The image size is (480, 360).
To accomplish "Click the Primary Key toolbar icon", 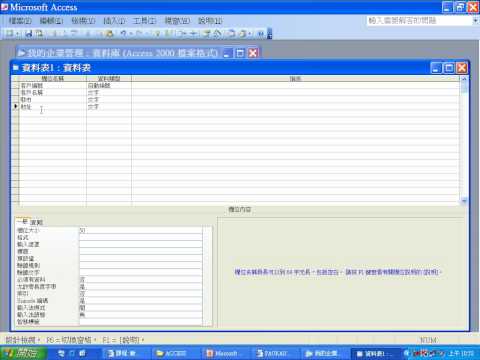I will click(x=157, y=33).
